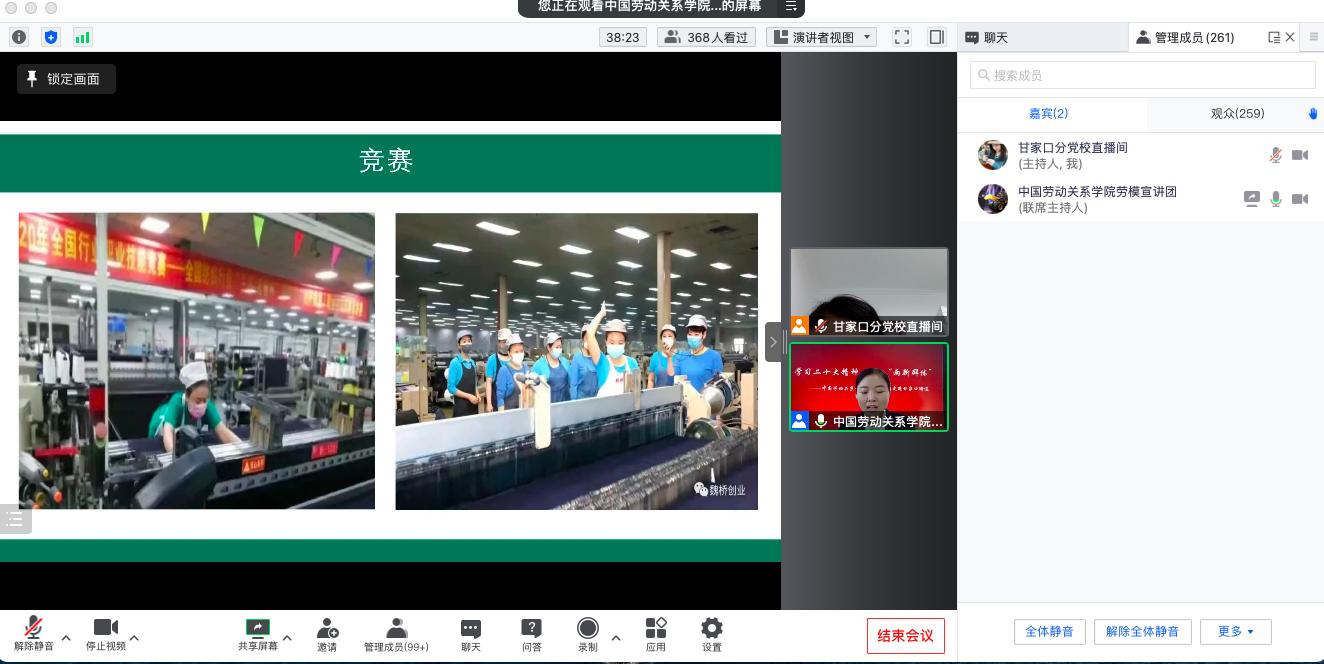
Task: Enter full screen mode
Action: 902,37
